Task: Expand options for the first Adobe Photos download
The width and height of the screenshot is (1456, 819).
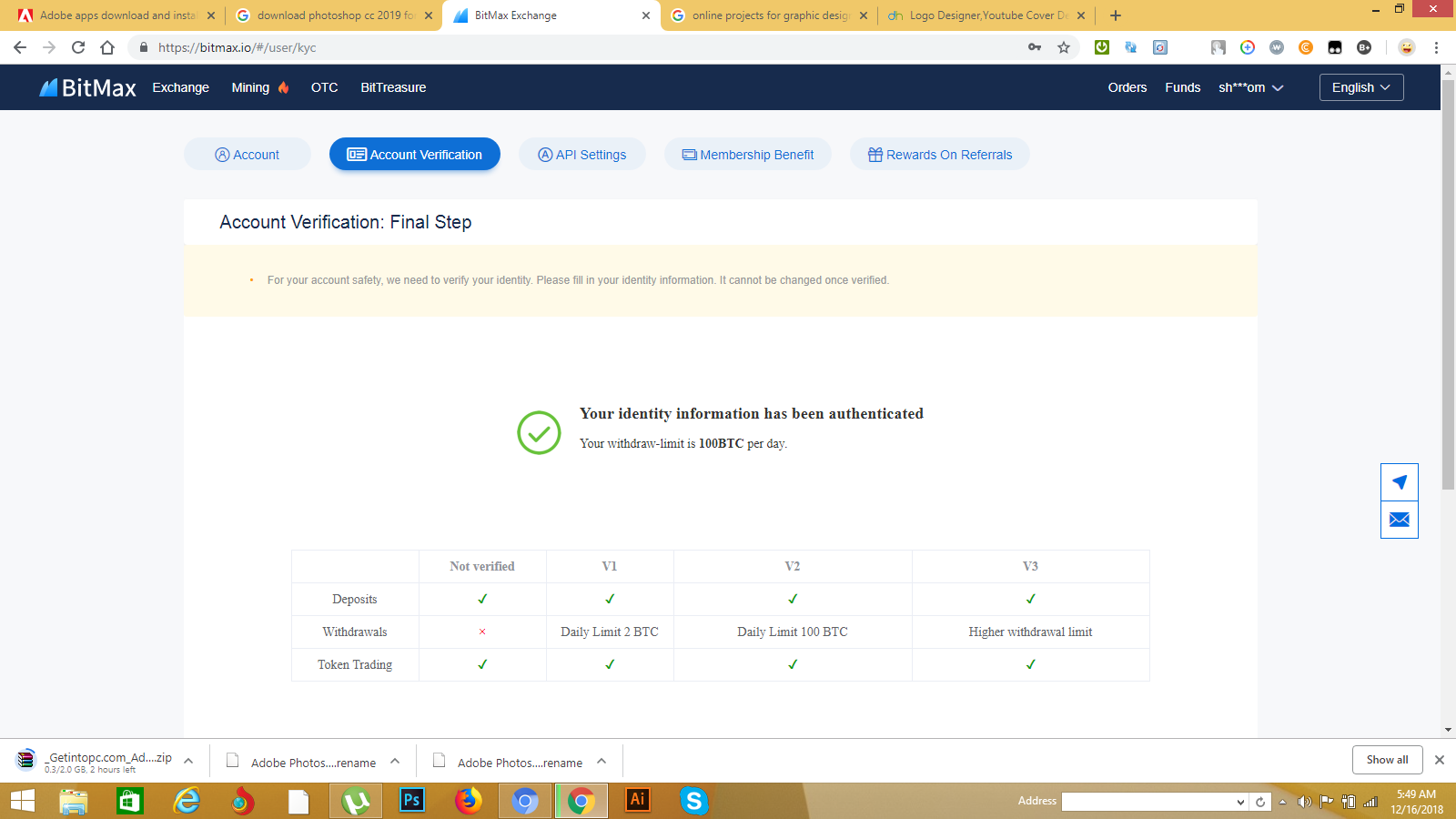Action: (x=395, y=761)
